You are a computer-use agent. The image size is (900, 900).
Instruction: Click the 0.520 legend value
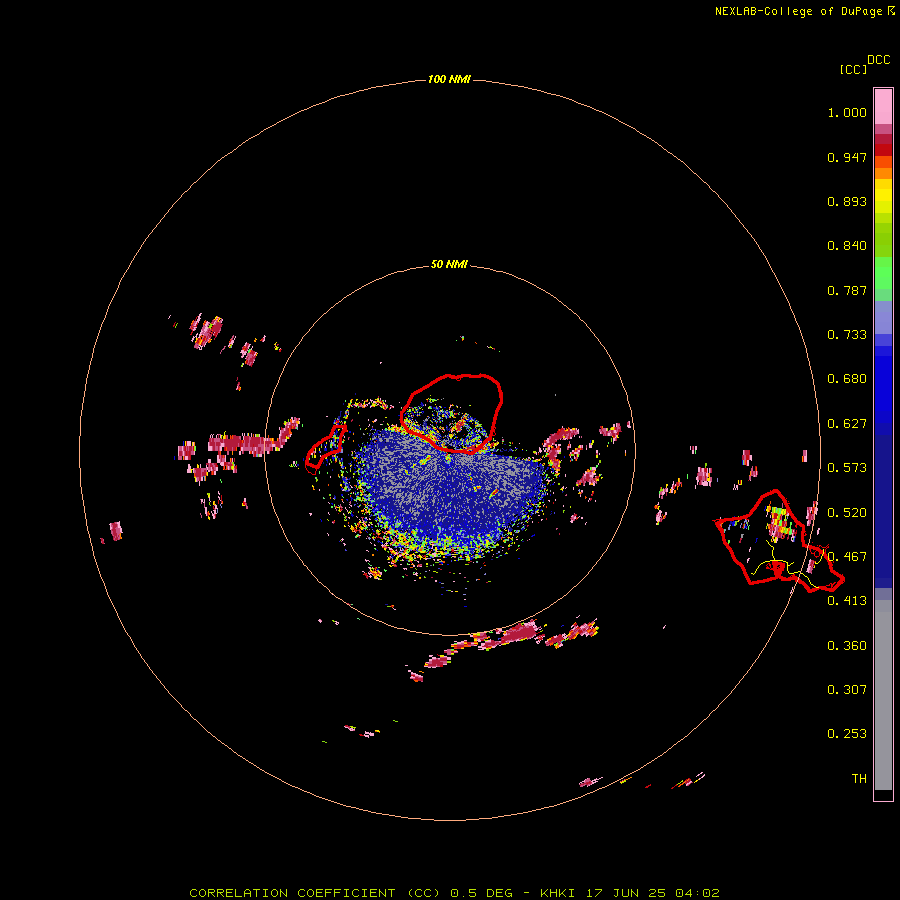847,513
